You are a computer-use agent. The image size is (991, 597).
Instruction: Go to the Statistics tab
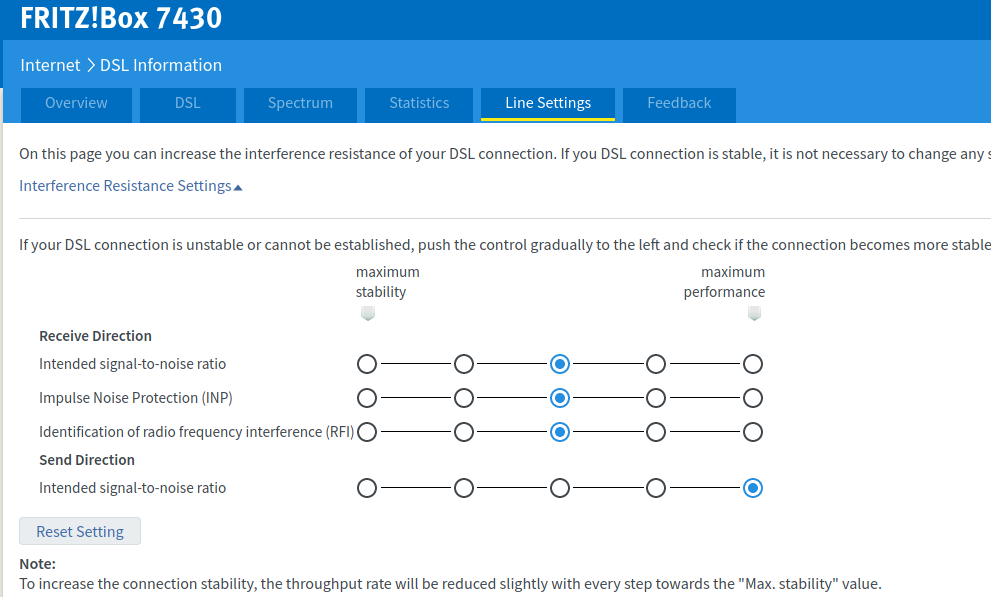(x=419, y=103)
